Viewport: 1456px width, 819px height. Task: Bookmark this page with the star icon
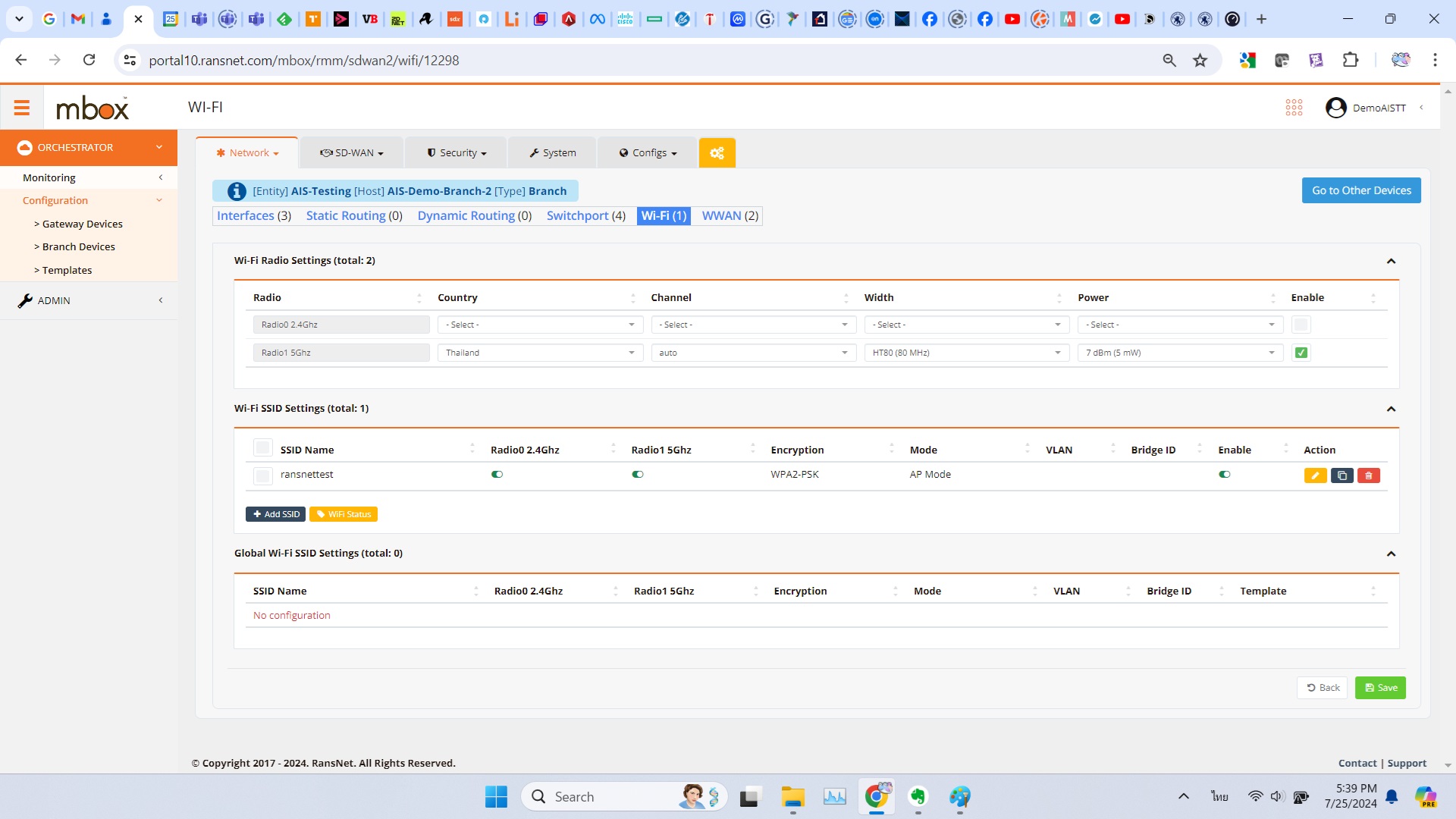click(1200, 60)
